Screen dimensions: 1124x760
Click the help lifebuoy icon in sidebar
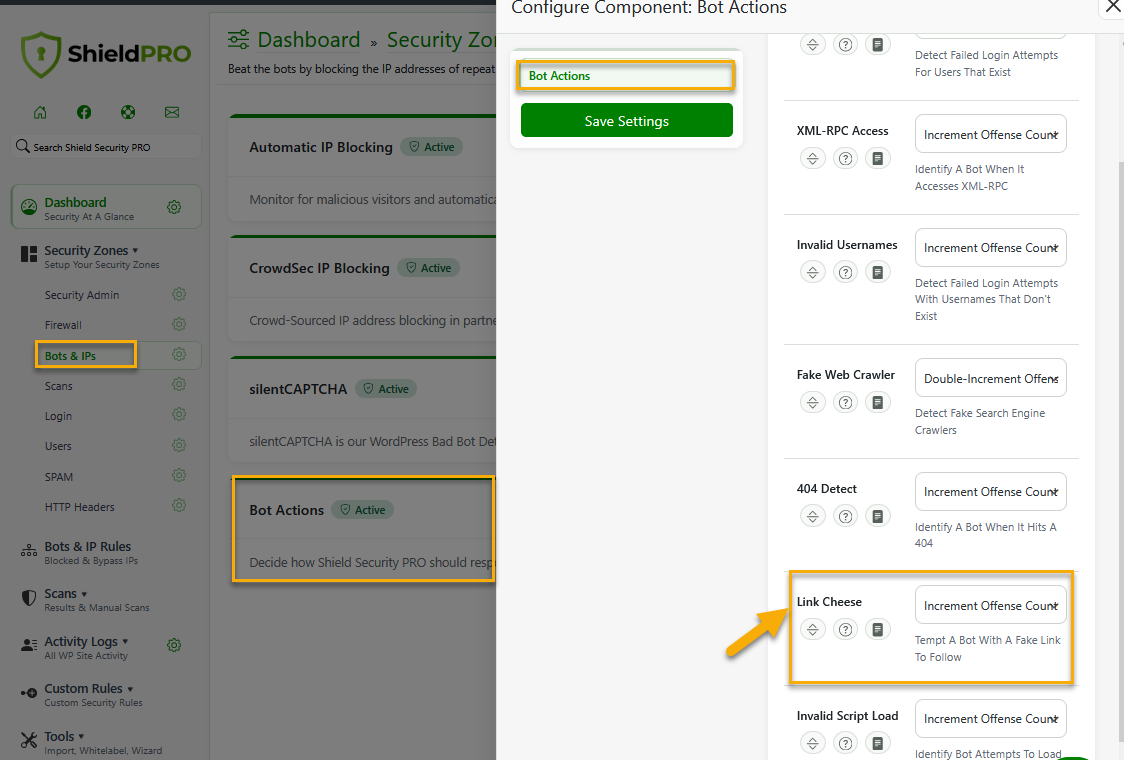coord(128,112)
